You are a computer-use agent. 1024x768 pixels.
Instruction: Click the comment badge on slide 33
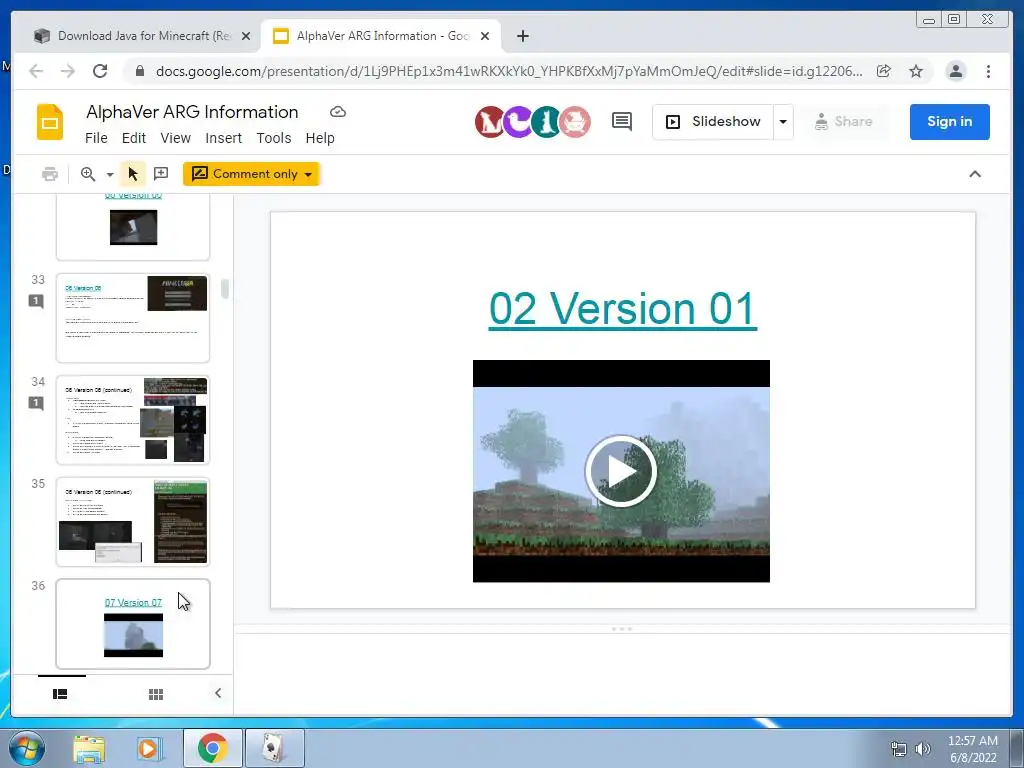click(37, 301)
